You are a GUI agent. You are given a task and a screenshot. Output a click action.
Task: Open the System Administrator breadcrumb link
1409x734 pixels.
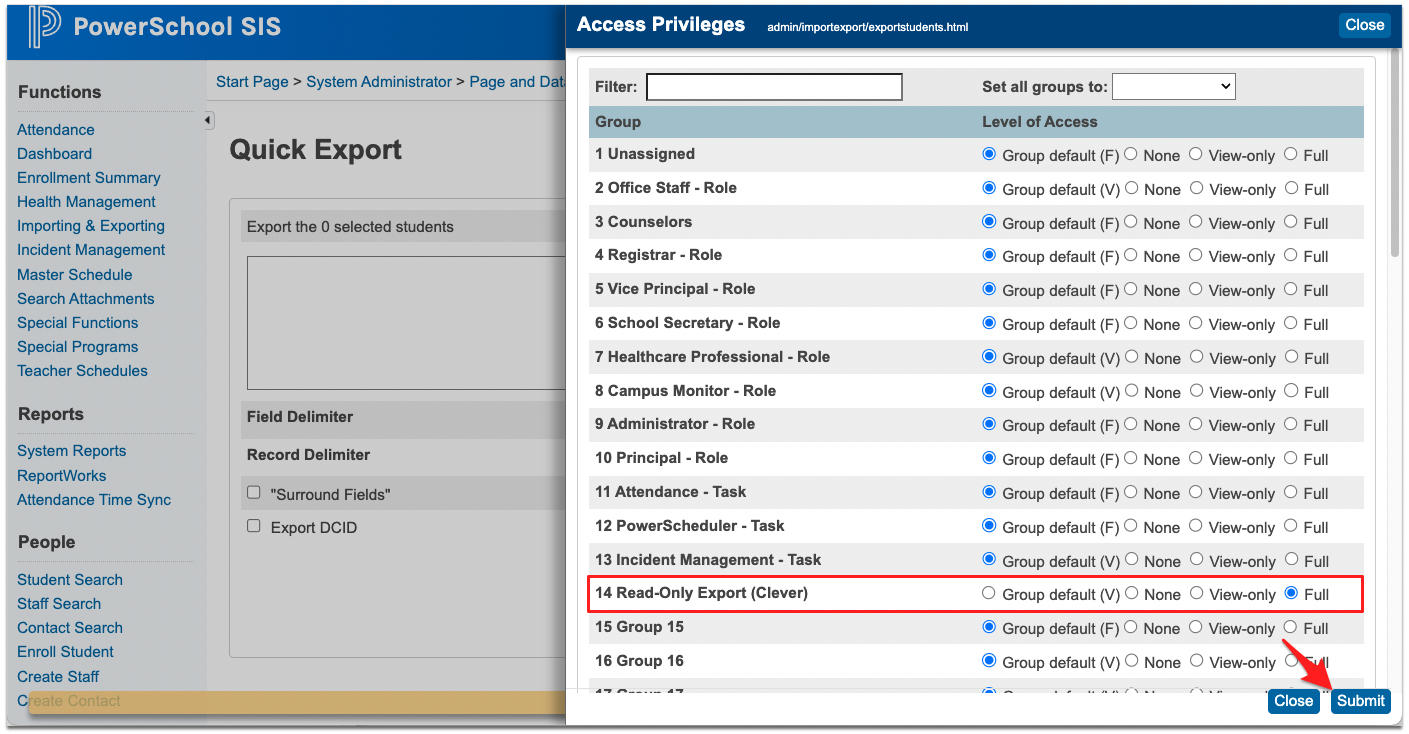click(378, 81)
